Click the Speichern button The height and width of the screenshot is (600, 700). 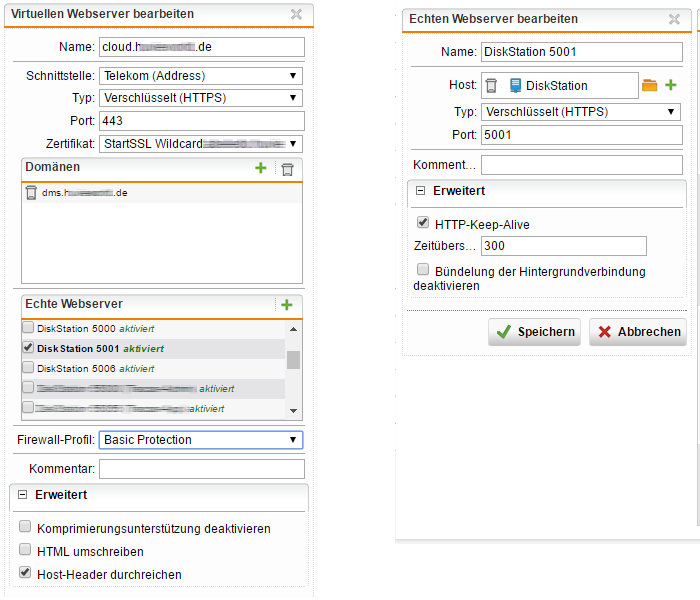[534, 332]
